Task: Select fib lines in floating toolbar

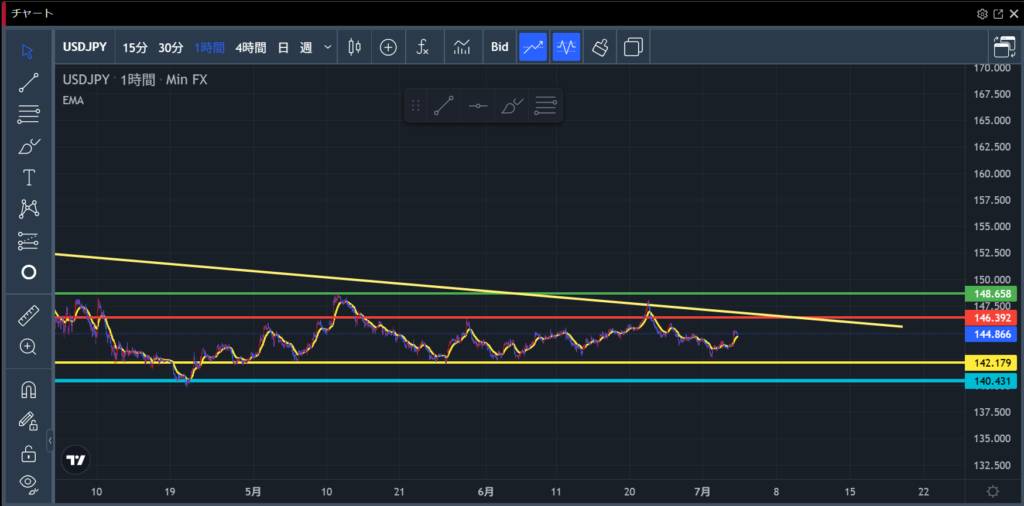Action: [x=545, y=105]
